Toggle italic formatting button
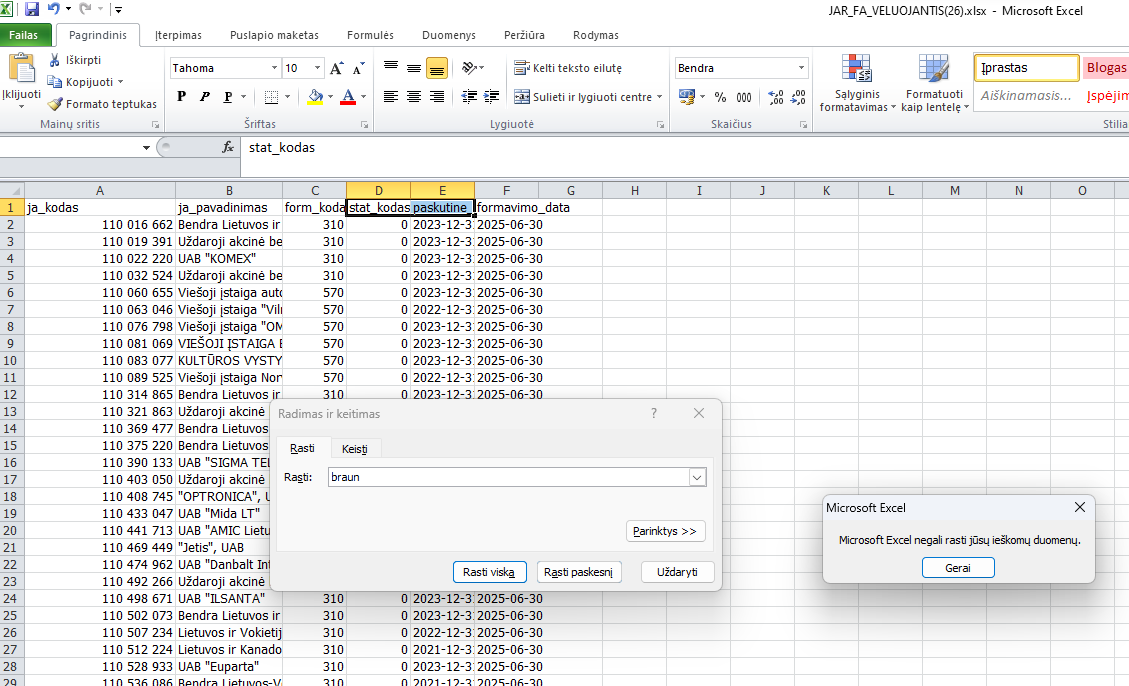Screen dimensions: 1129x686 click(205, 97)
